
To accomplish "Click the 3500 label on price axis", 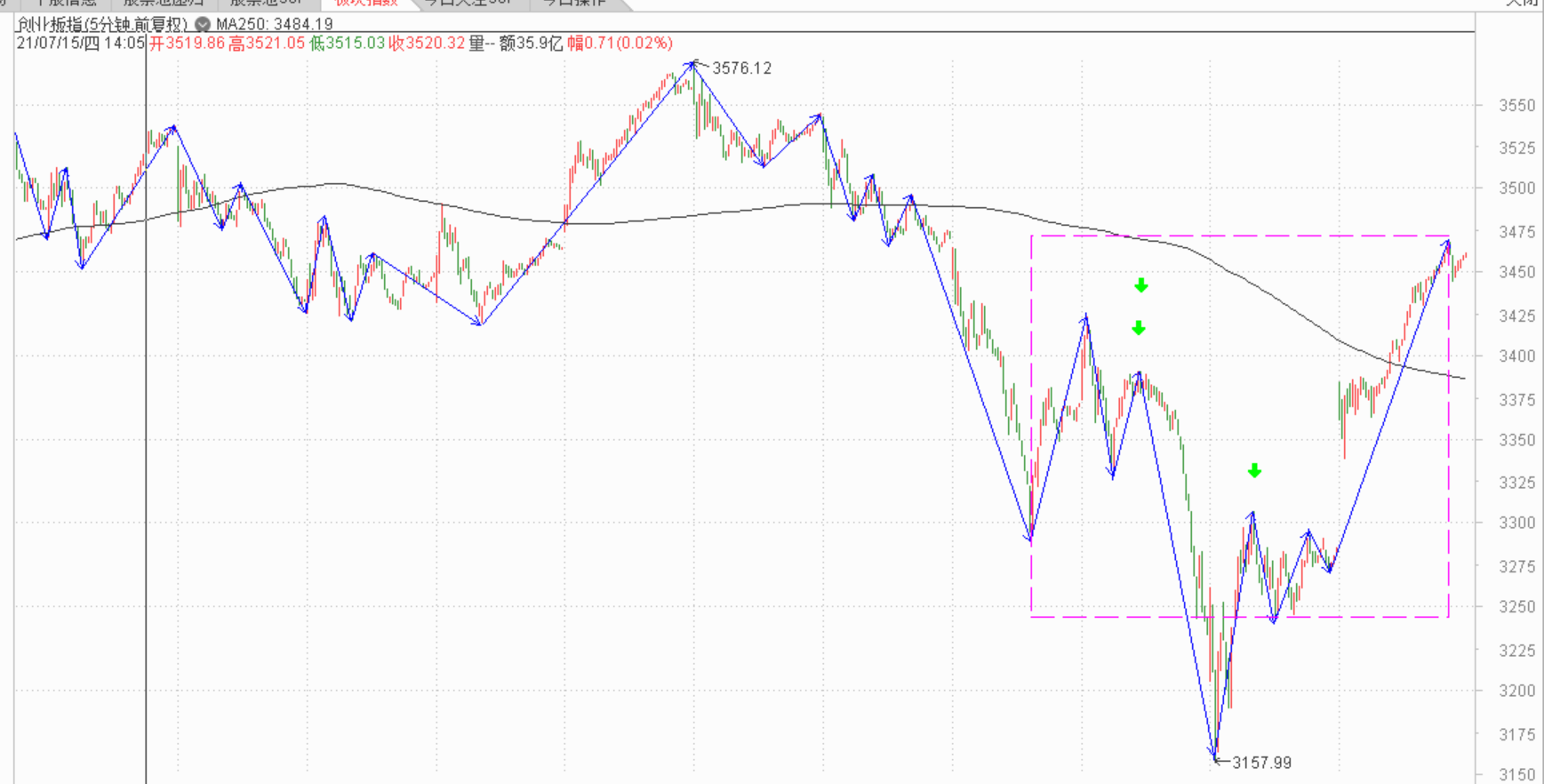I will pyautogui.click(x=1516, y=188).
